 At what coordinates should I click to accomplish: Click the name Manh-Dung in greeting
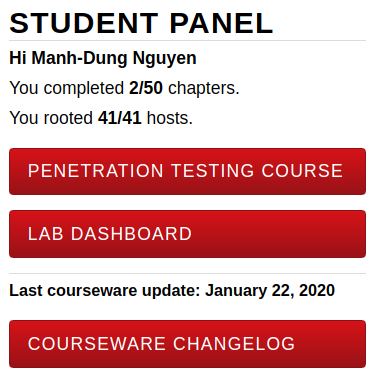[79, 58]
